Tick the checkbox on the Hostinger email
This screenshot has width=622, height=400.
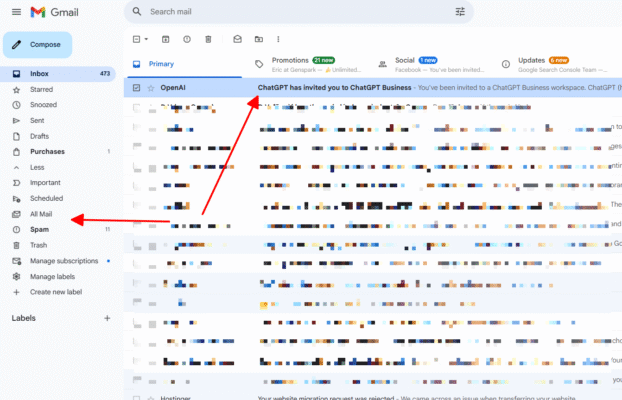tap(137, 397)
